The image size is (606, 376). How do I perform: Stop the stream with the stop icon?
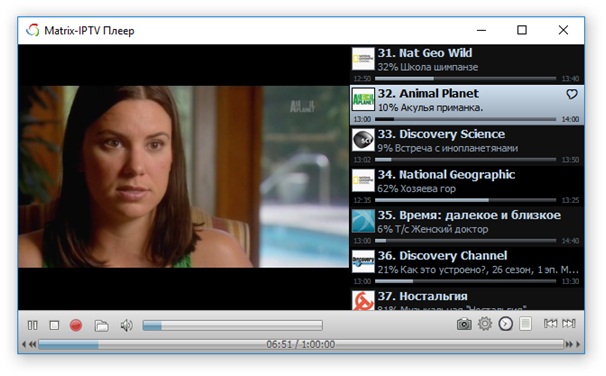[54, 325]
